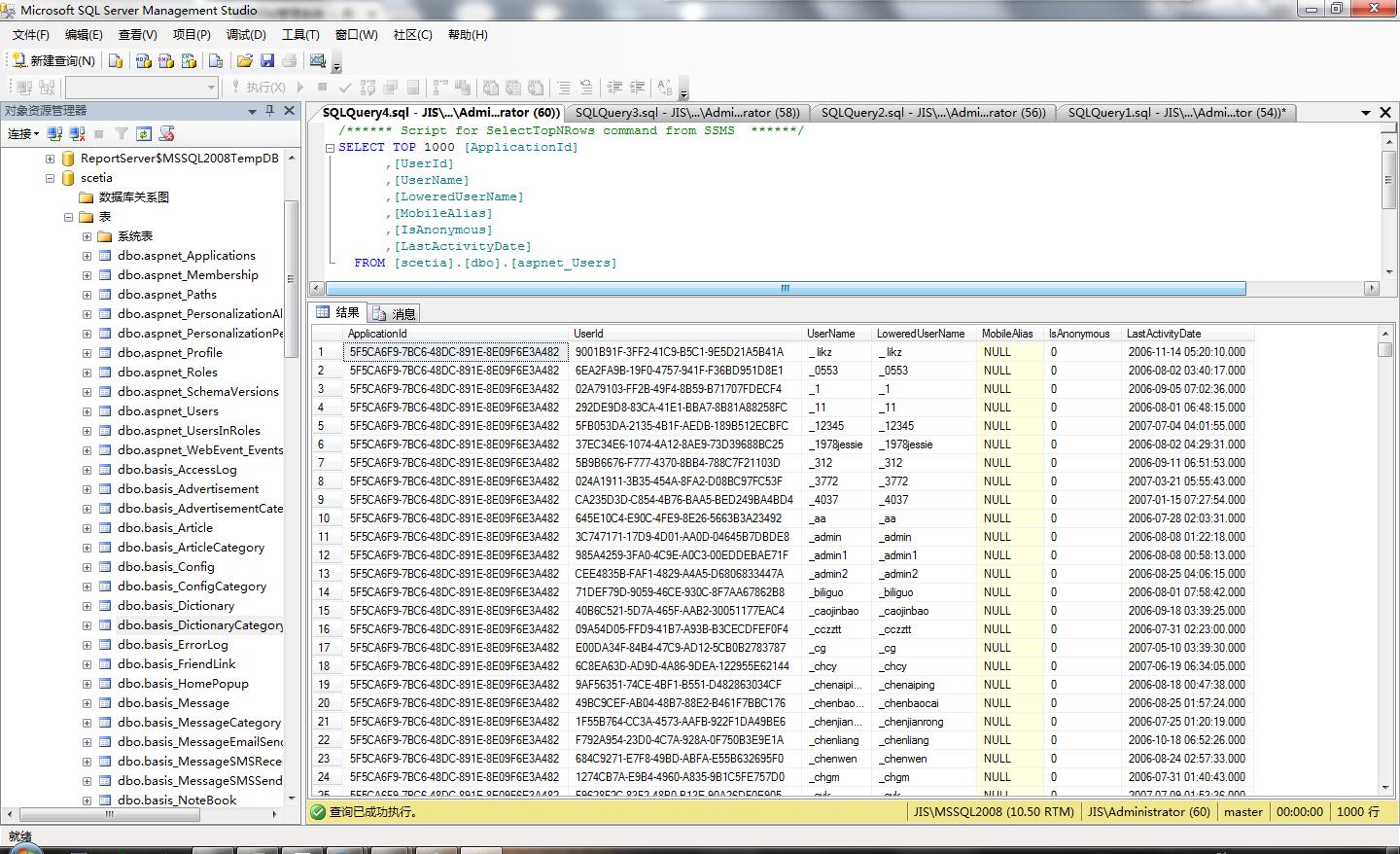Click the Stop query square icon
This screenshot has width=1400, height=854.
click(323, 87)
